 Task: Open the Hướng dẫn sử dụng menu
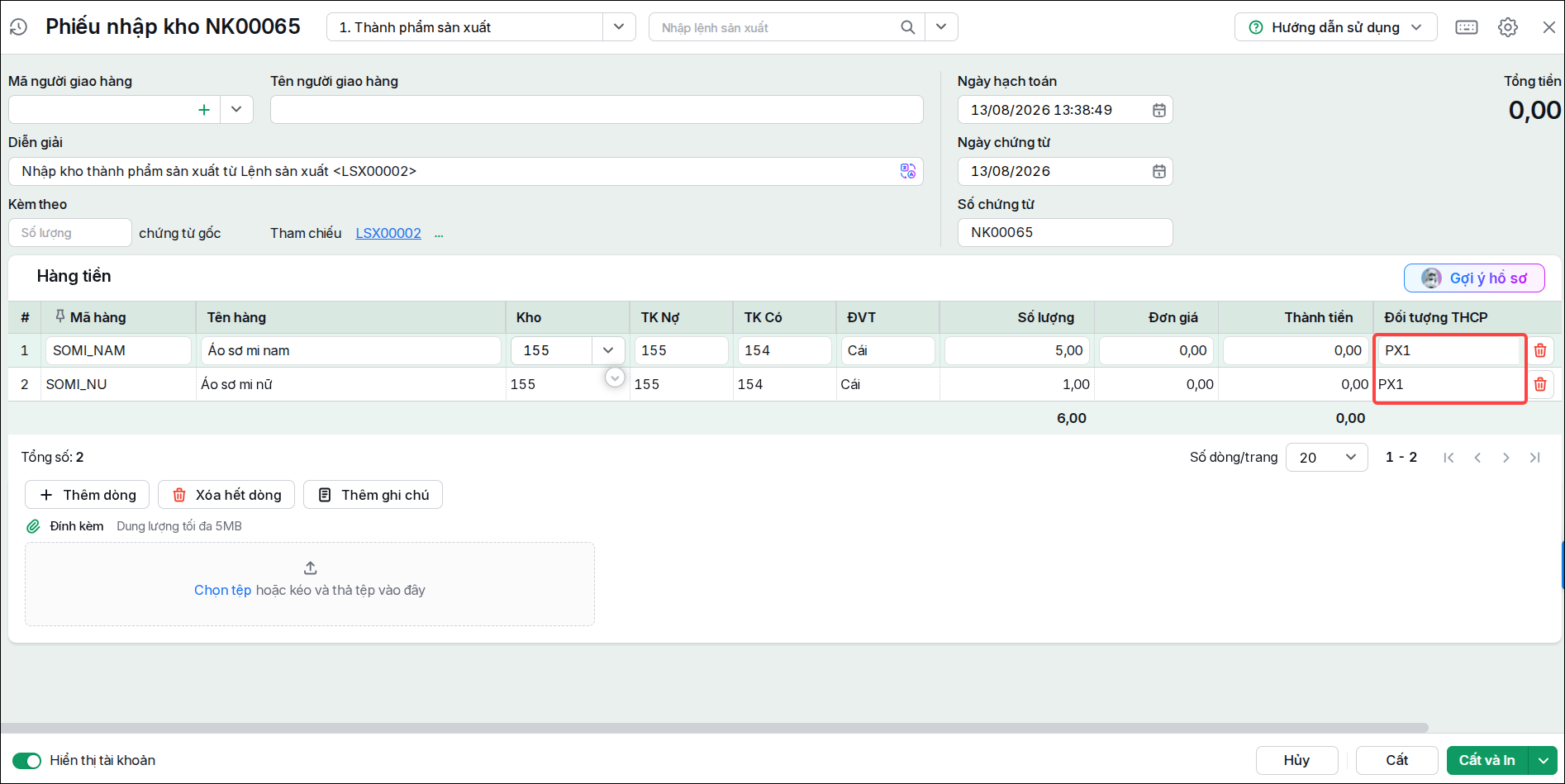coord(1336,27)
